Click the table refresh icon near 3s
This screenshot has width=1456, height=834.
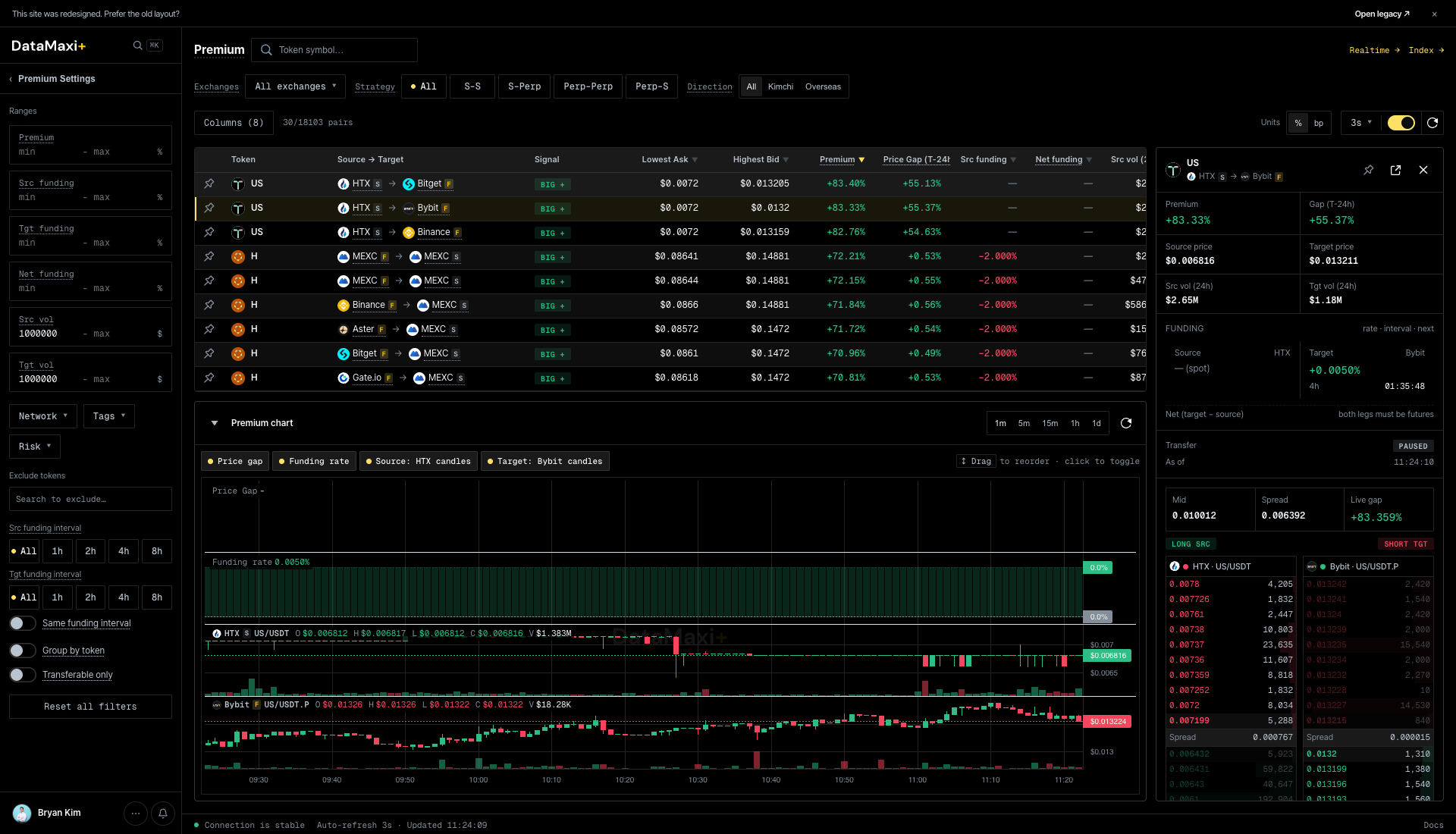(1432, 123)
